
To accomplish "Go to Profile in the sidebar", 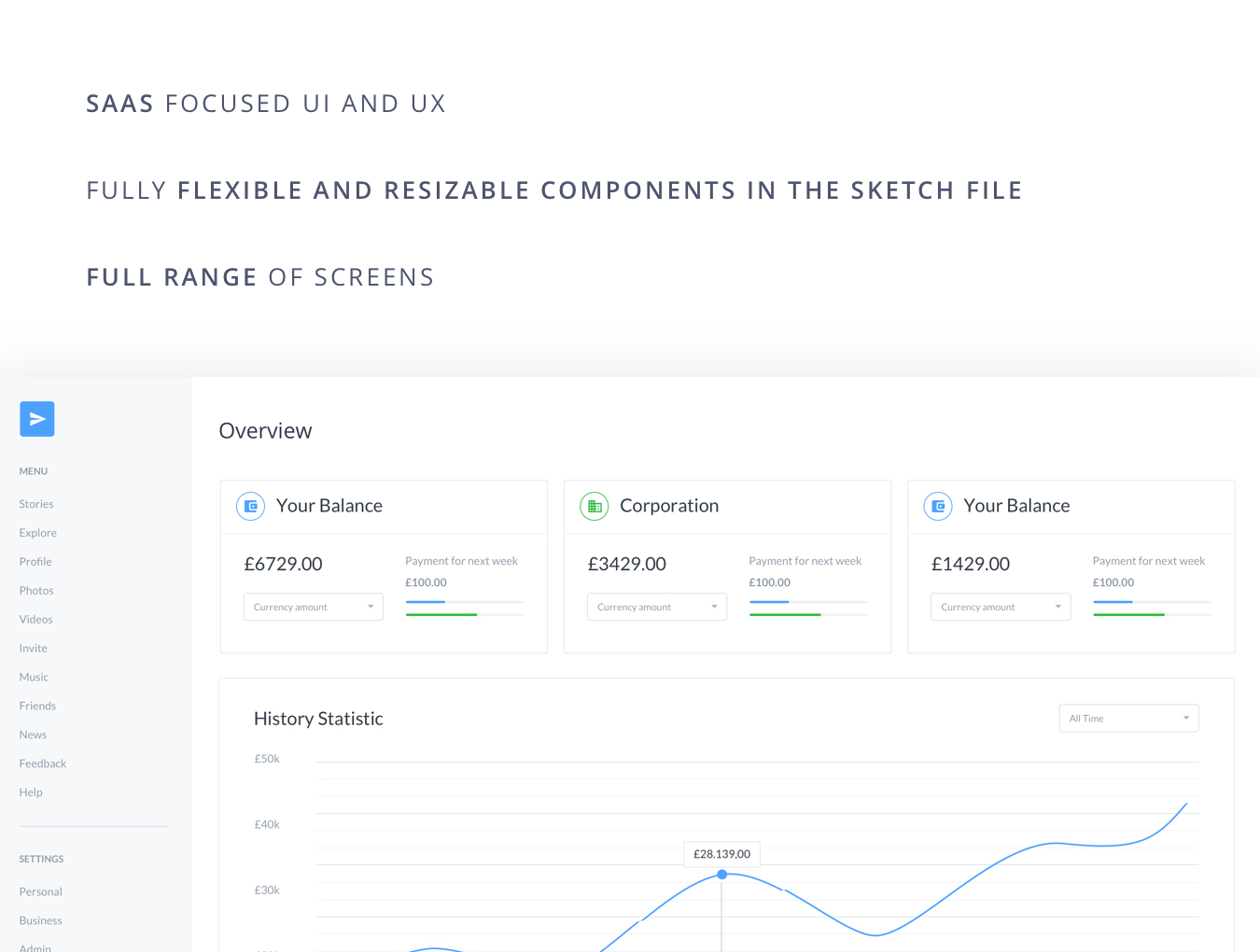I will [x=35, y=562].
